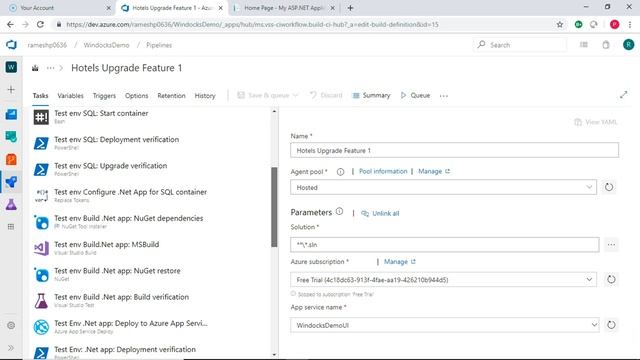
Task: Switch to Your Account browser tab
Action: pos(59,8)
